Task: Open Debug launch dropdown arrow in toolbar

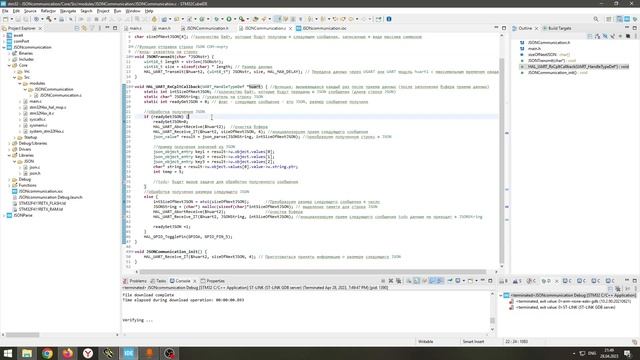Action: click(x=221, y=19)
